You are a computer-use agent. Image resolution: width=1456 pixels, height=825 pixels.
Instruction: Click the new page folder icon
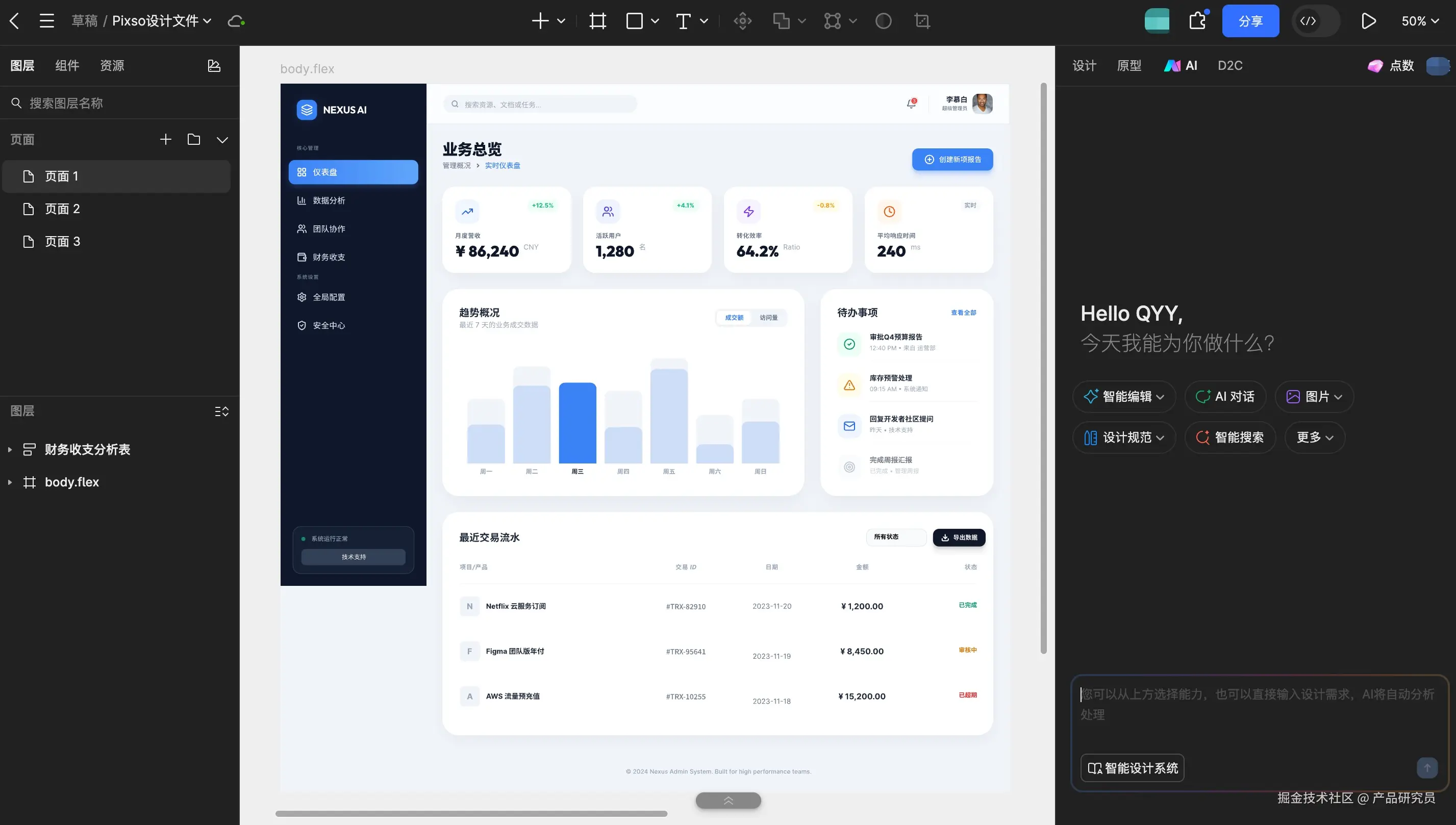coord(194,139)
